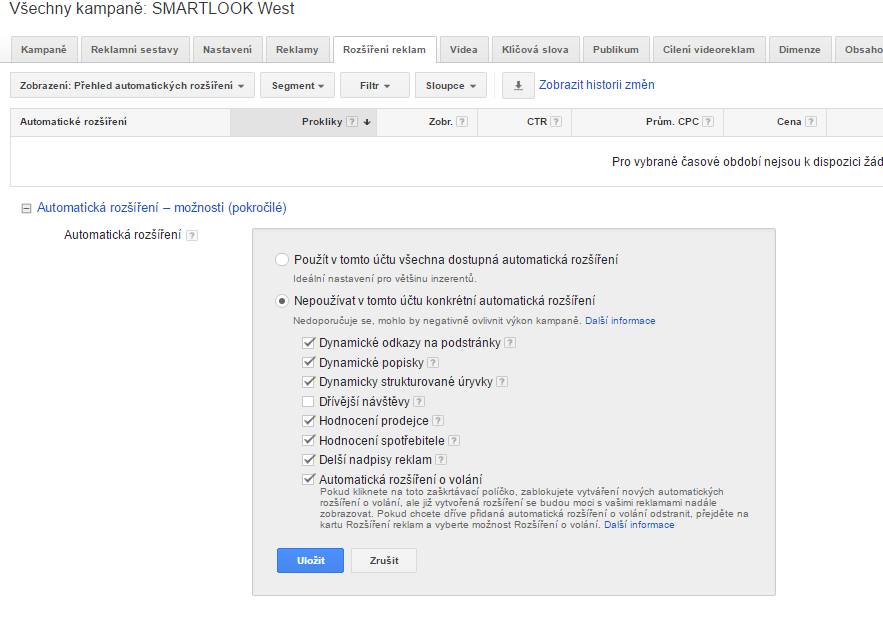Open the Segment dropdown
The height and width of the screenshot is (634, 883).
tap(297, 86)
